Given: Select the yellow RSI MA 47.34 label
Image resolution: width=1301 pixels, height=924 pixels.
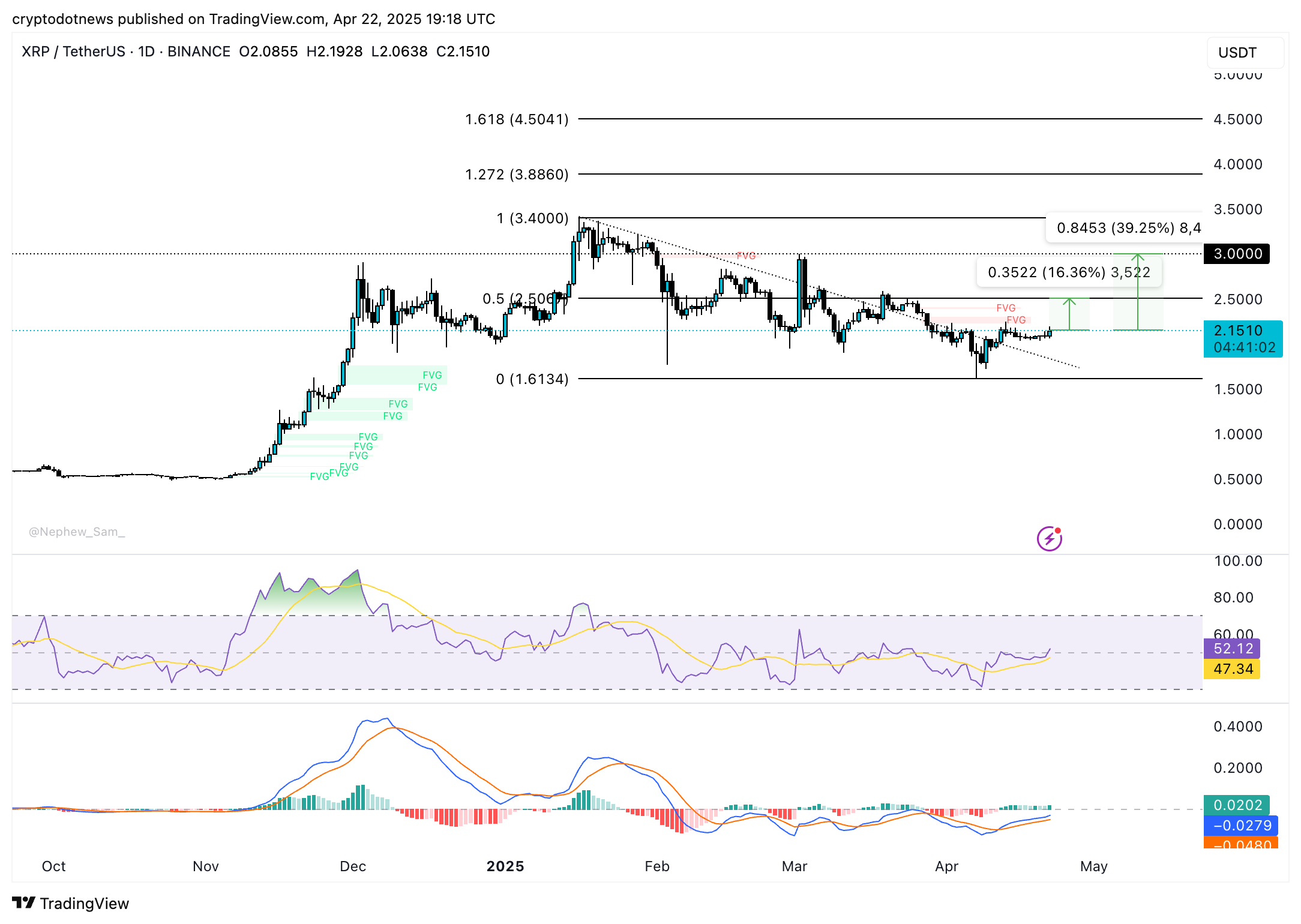Looking at the screenshot, I should point(1232,669).
